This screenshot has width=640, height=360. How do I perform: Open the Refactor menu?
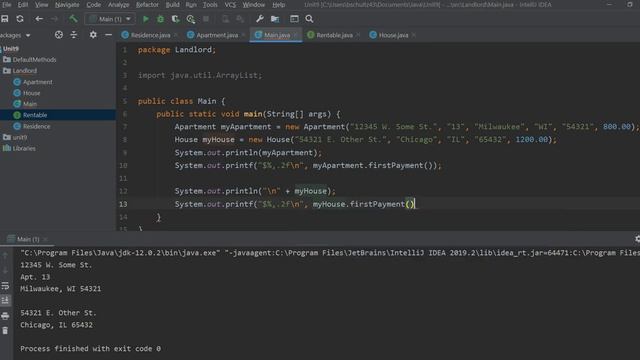(x=147, y=5)
